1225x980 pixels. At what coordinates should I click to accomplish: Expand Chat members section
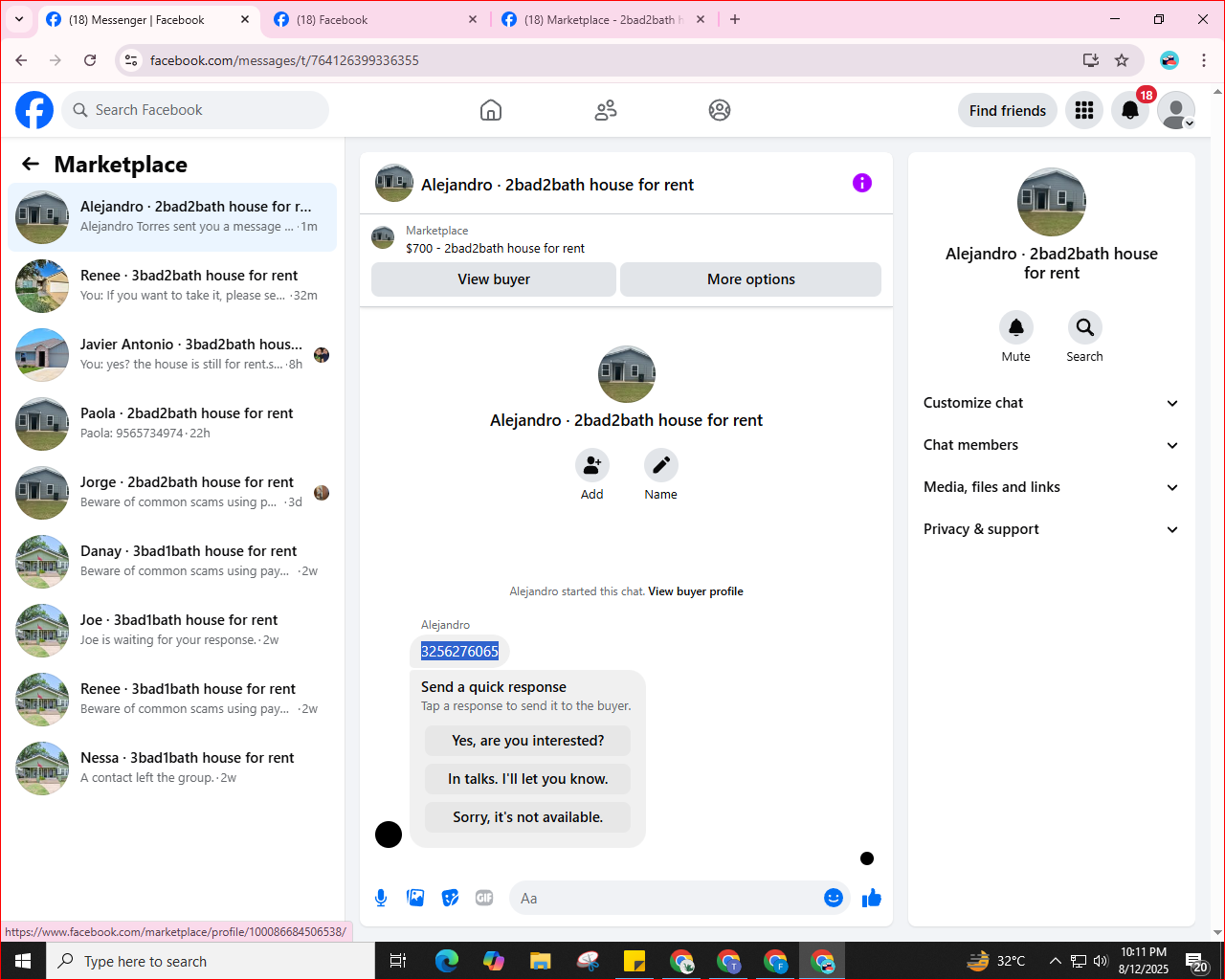(1051, 445)
